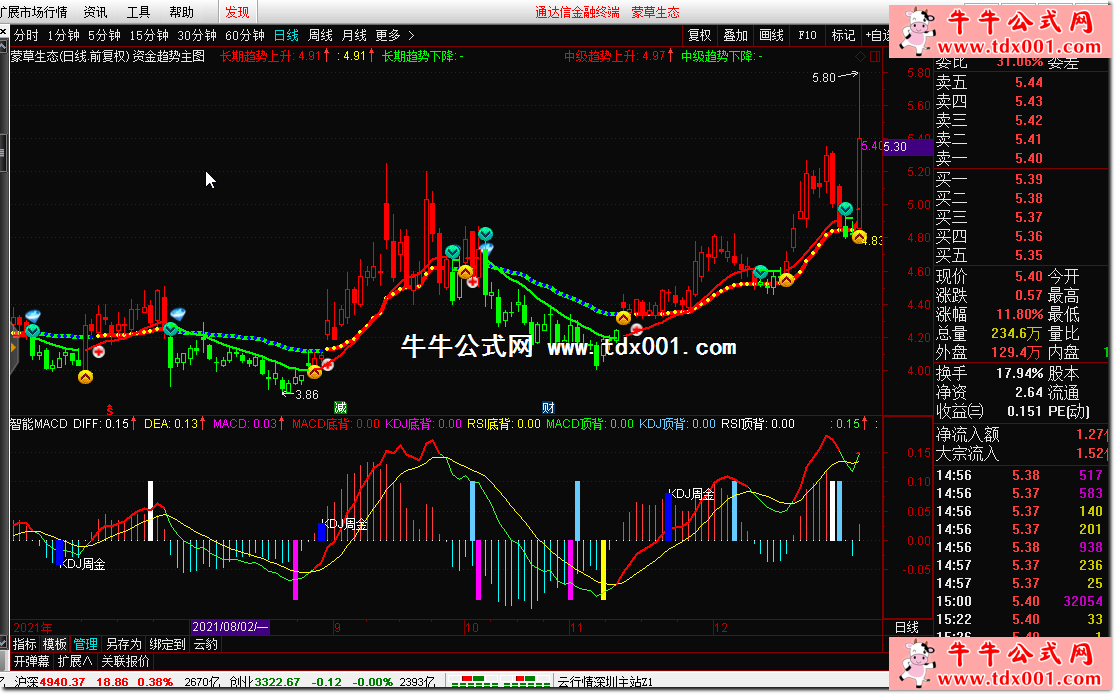
Task: Click the purple 5.30 price cursor label
Action: [908, 147]
